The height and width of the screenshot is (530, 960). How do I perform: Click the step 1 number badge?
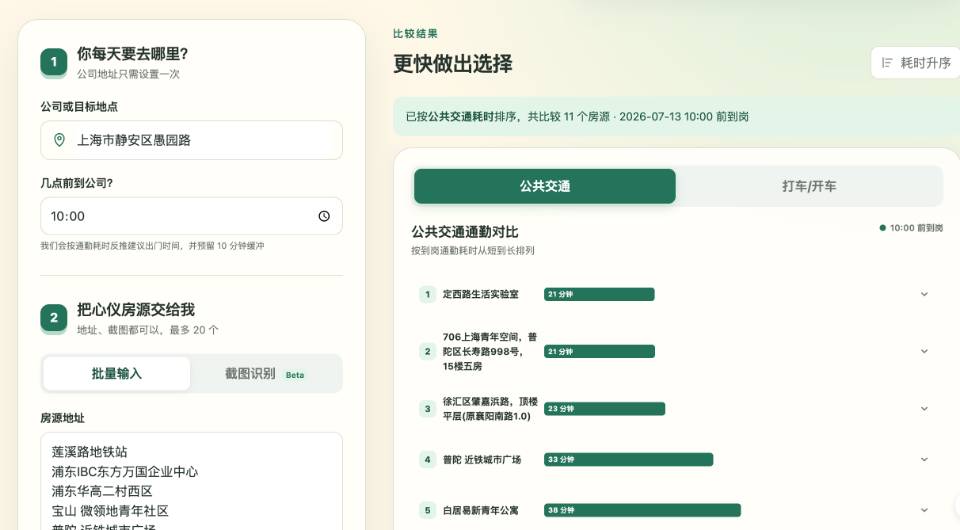[54, 62]
